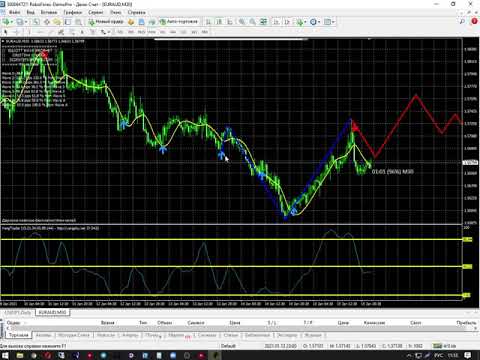
Task: Open the indicators list dropdown
Action: tap(301, 22)
